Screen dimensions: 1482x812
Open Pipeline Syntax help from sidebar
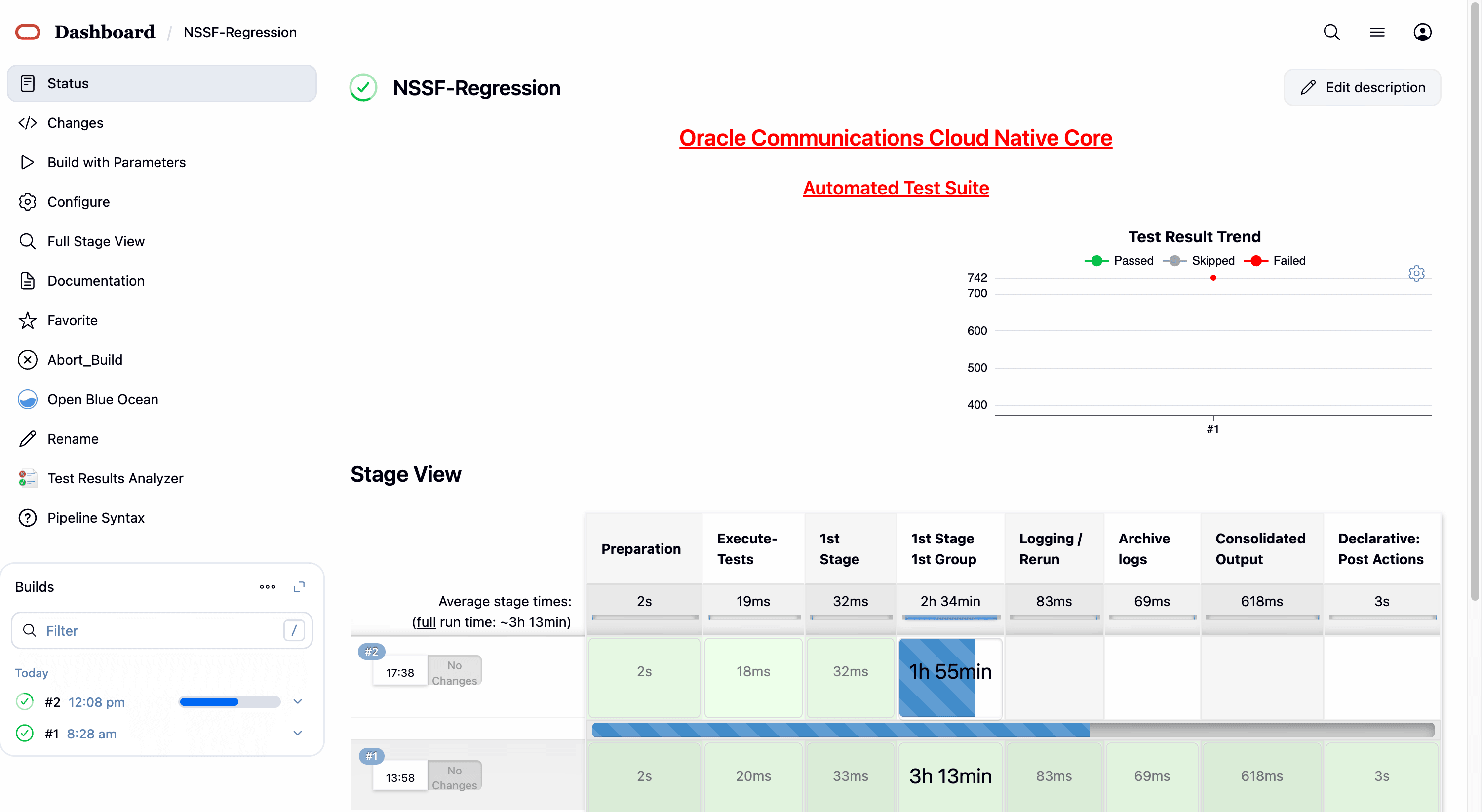[x=28, y=518]
